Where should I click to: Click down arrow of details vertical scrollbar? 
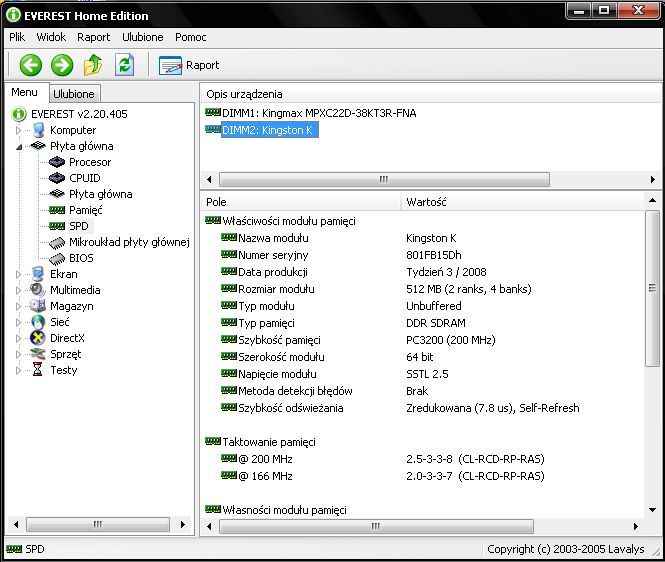[652, 510]
